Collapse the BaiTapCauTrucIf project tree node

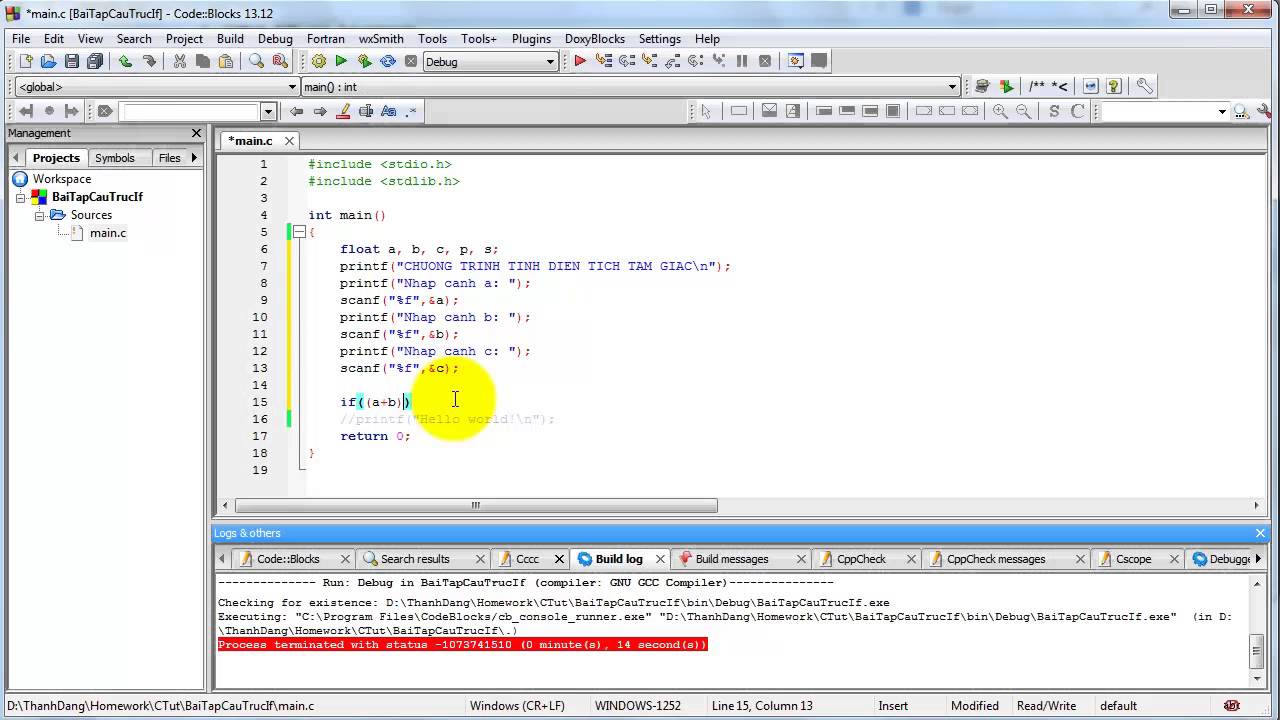pos(20,197)
